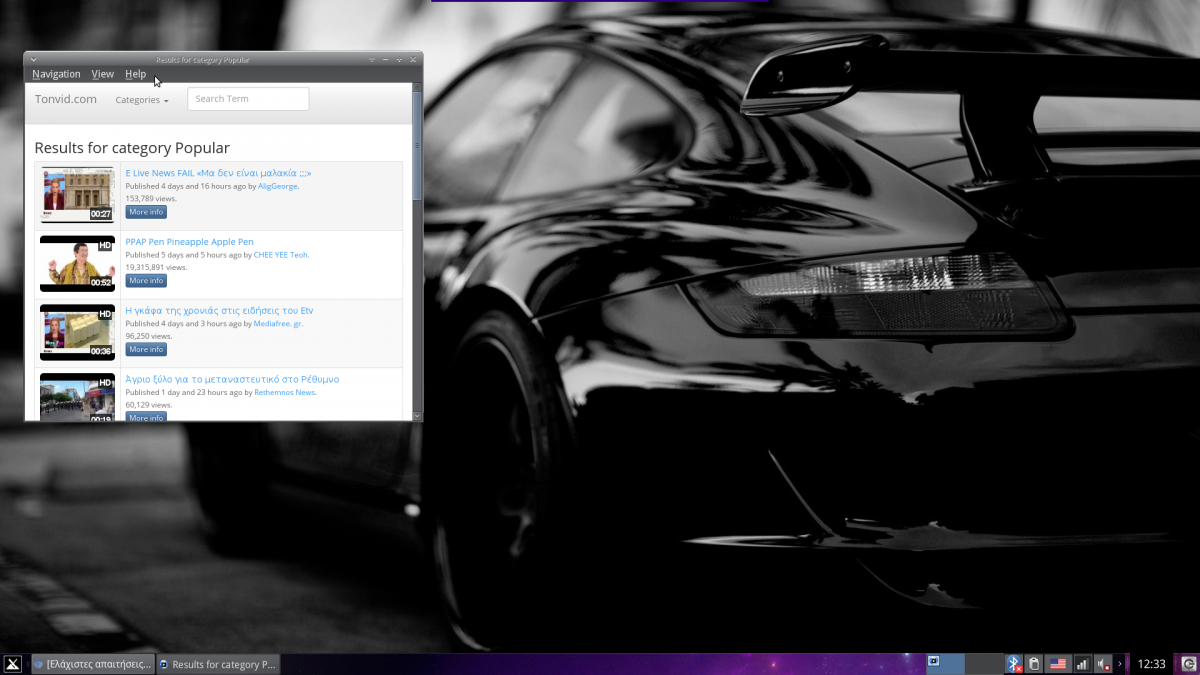This screenshot has width=1200, height=675.
Task: Open the E Live News FAIL video title
Action: pyautogui.click(x=218, y=173)
